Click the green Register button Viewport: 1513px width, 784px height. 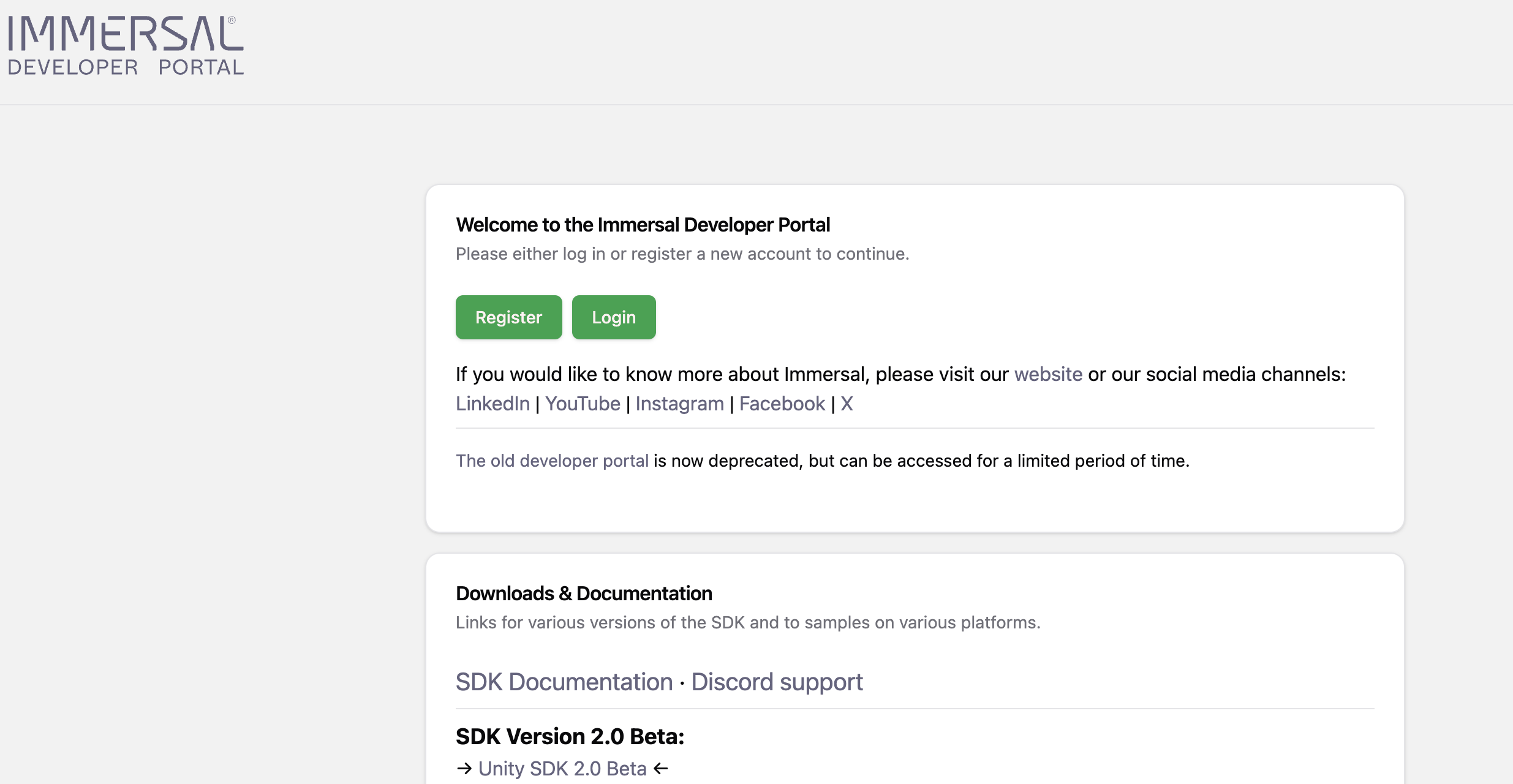pyautogui.click(x=508, y=317)
